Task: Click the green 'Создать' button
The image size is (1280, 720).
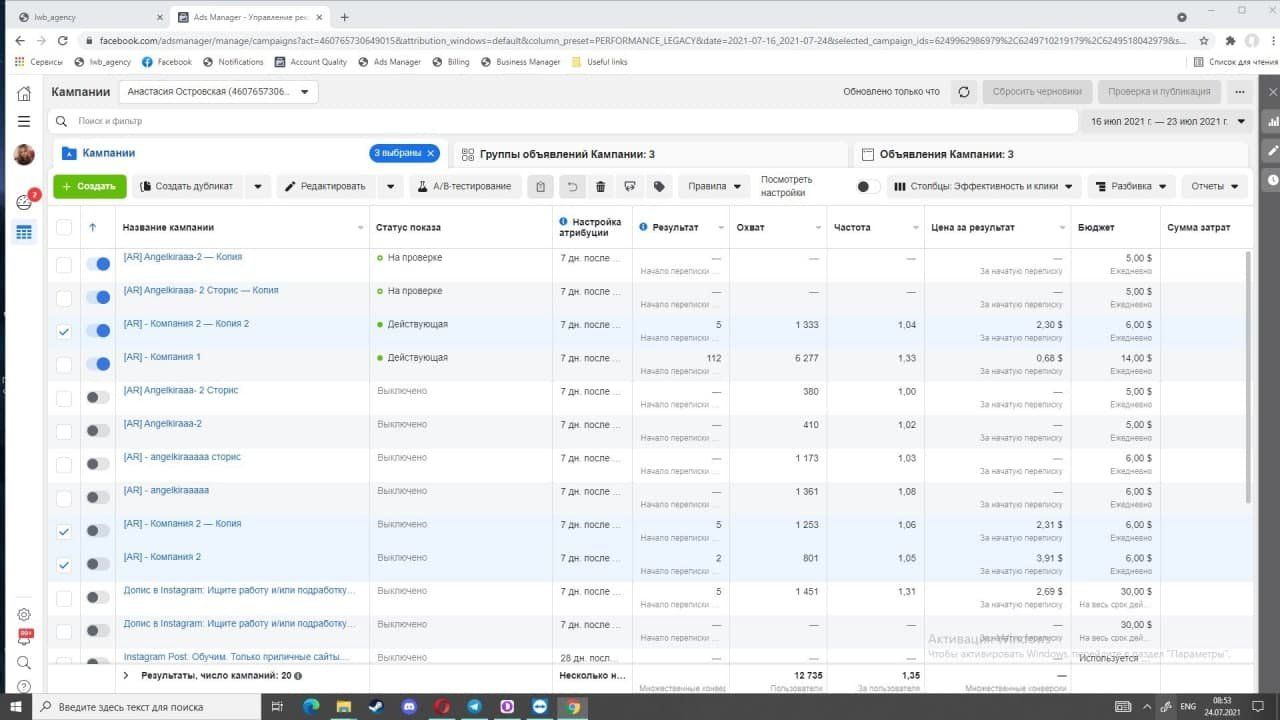Action: pyautogui.click(x=89, y=186)
